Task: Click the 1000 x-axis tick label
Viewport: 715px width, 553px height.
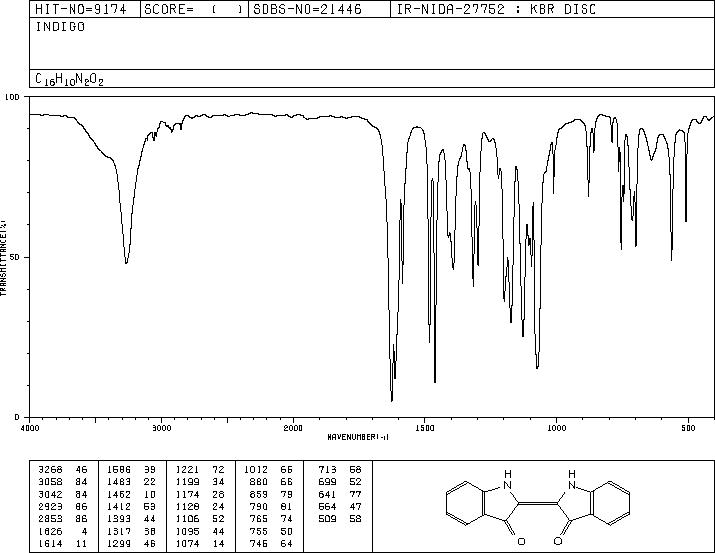Action: [556, 428]
